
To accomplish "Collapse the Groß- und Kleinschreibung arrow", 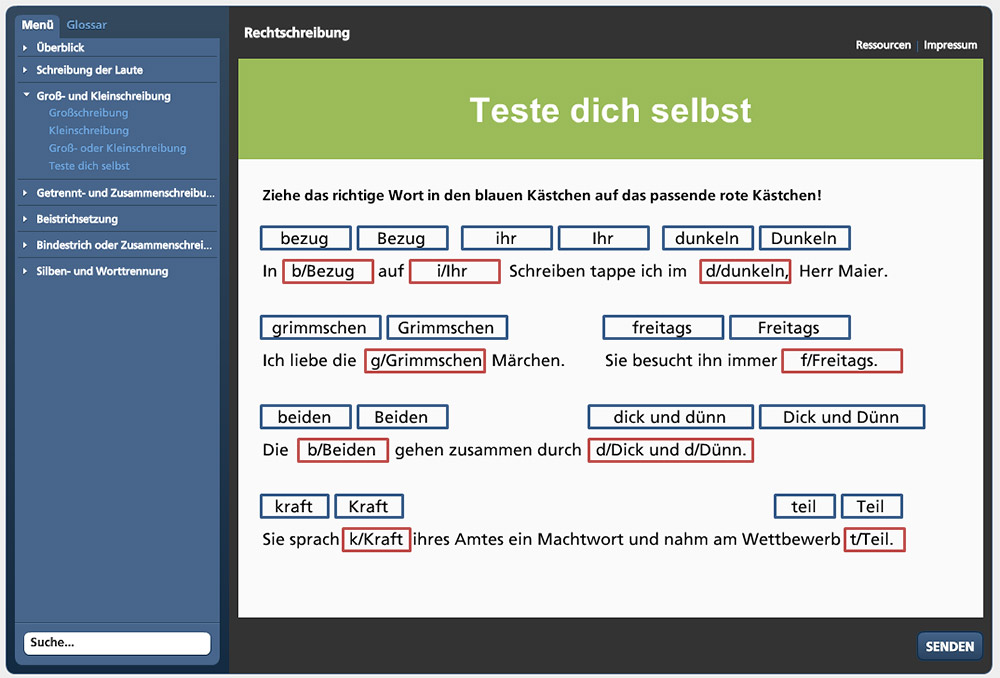I will 26,95.
